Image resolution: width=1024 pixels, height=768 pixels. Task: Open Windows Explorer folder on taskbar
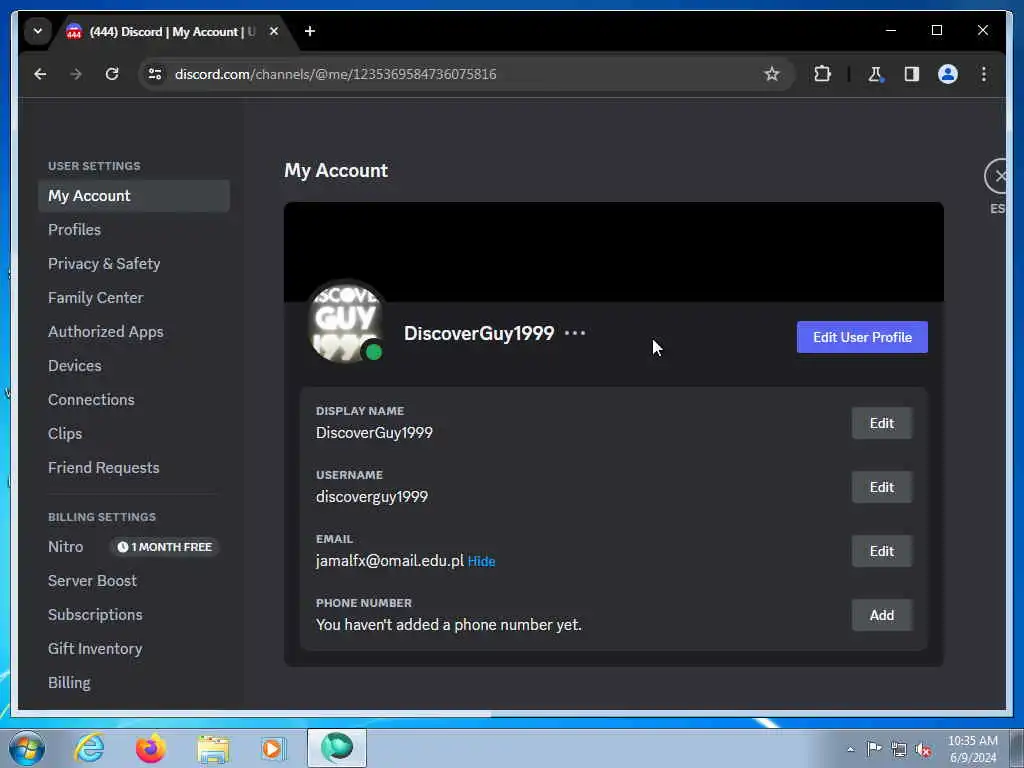[x=213, y=749]
